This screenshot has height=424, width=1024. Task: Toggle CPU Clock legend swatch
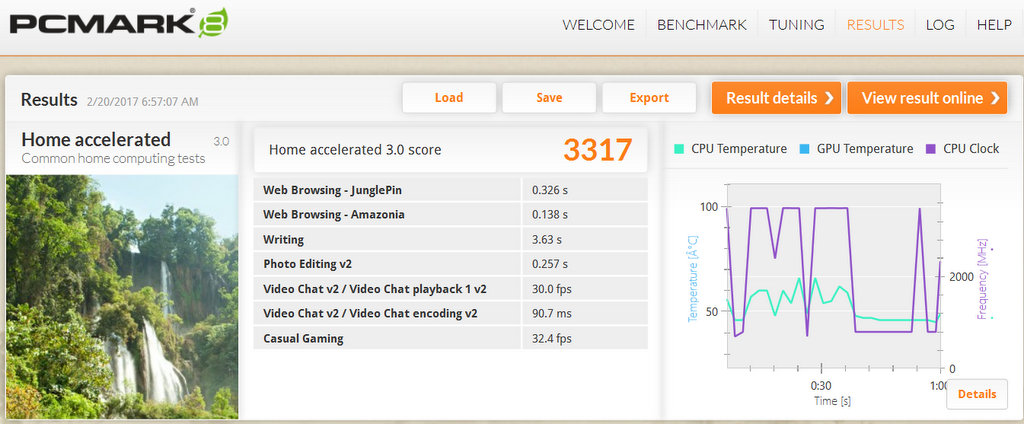point(931,149)
